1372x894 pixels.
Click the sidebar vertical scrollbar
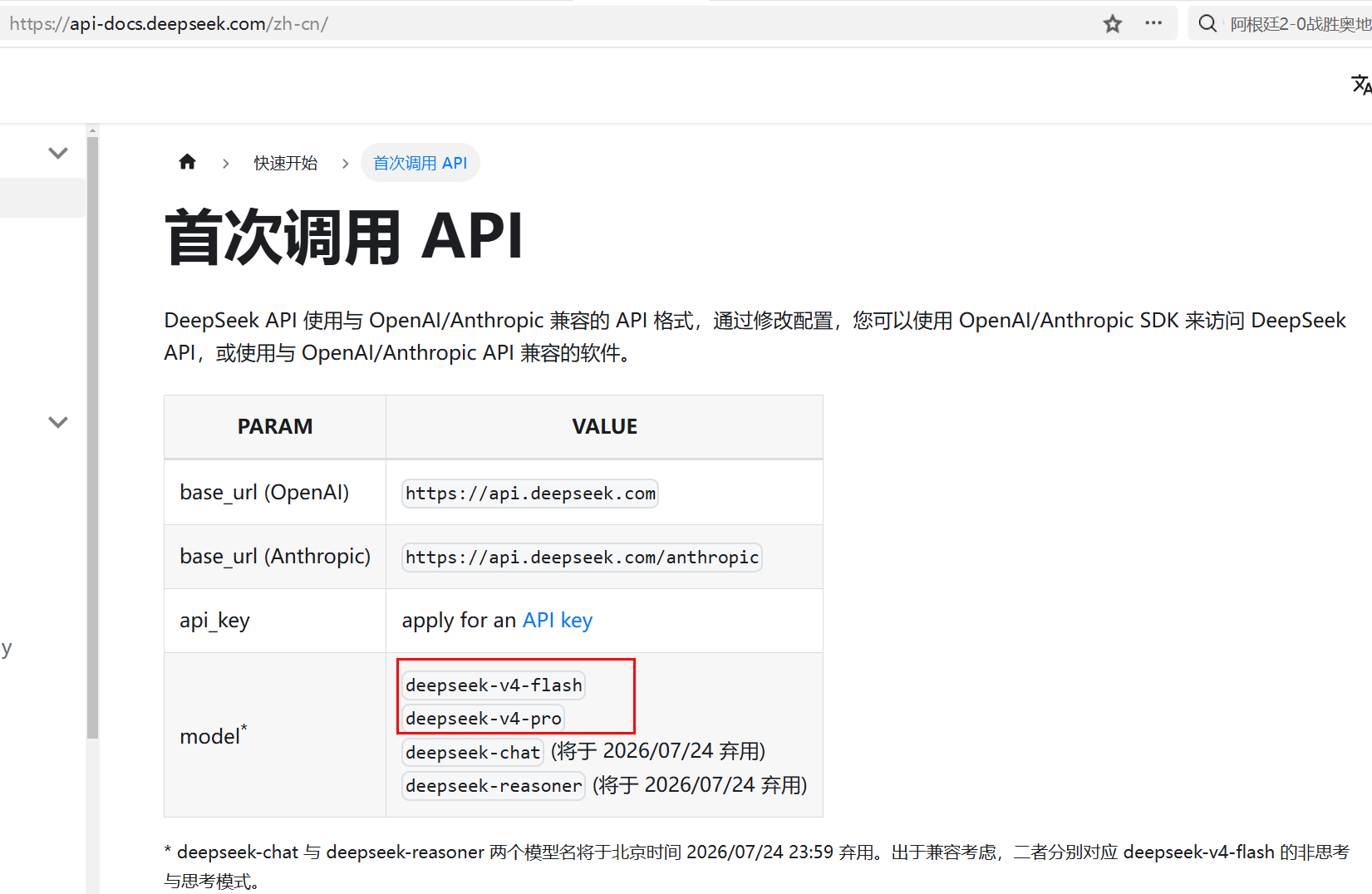pos(92,437)
